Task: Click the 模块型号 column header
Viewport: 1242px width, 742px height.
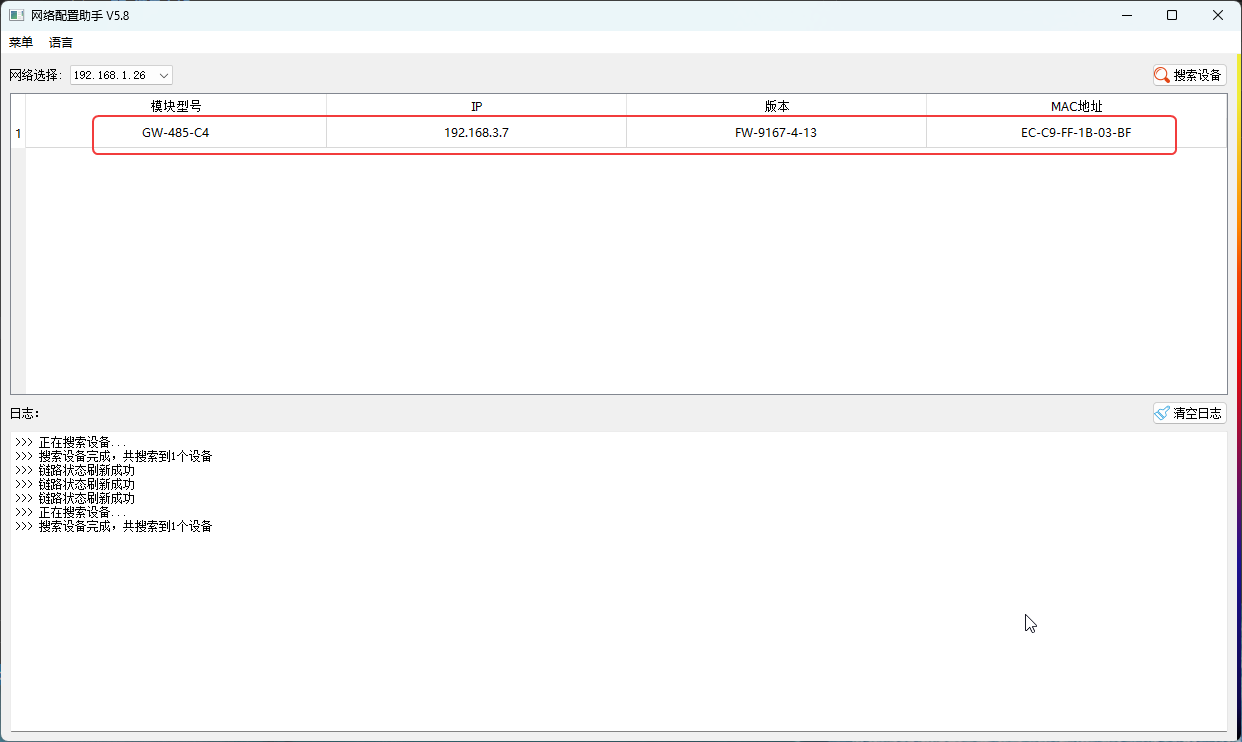Action: [176, 106]
